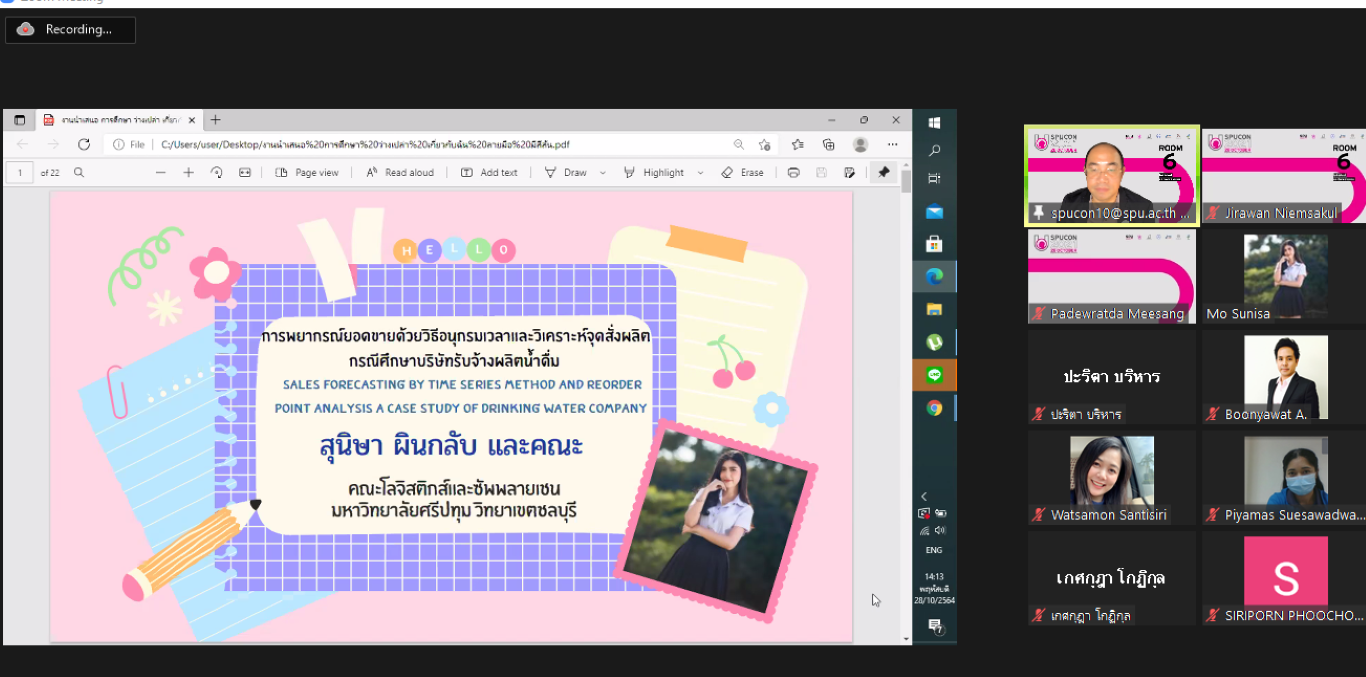Click the browser back arrow
The width and height of the screenshot is (1366, 677).
coord(22,144)
